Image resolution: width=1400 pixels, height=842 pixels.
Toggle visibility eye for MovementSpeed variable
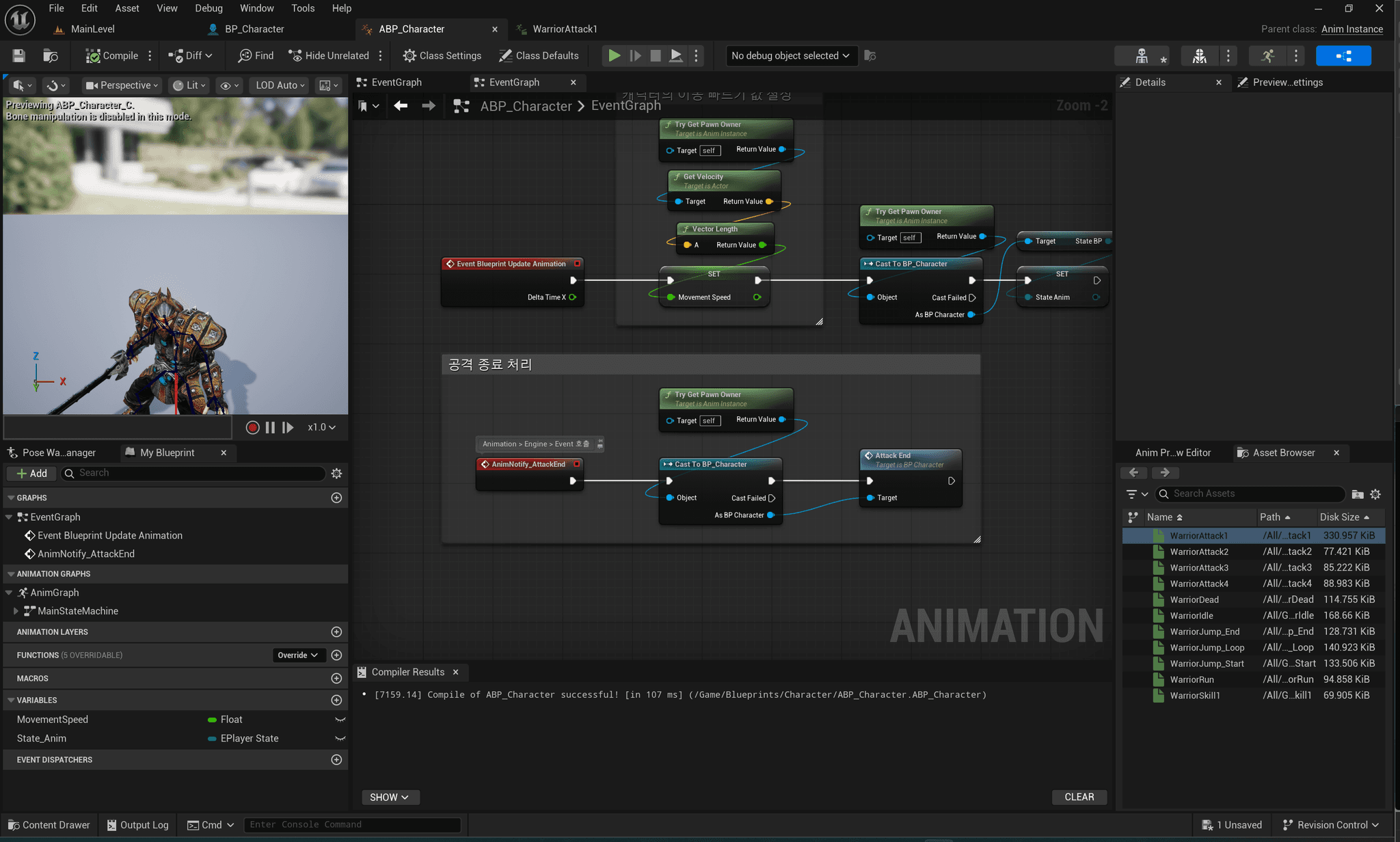(340, 720)
